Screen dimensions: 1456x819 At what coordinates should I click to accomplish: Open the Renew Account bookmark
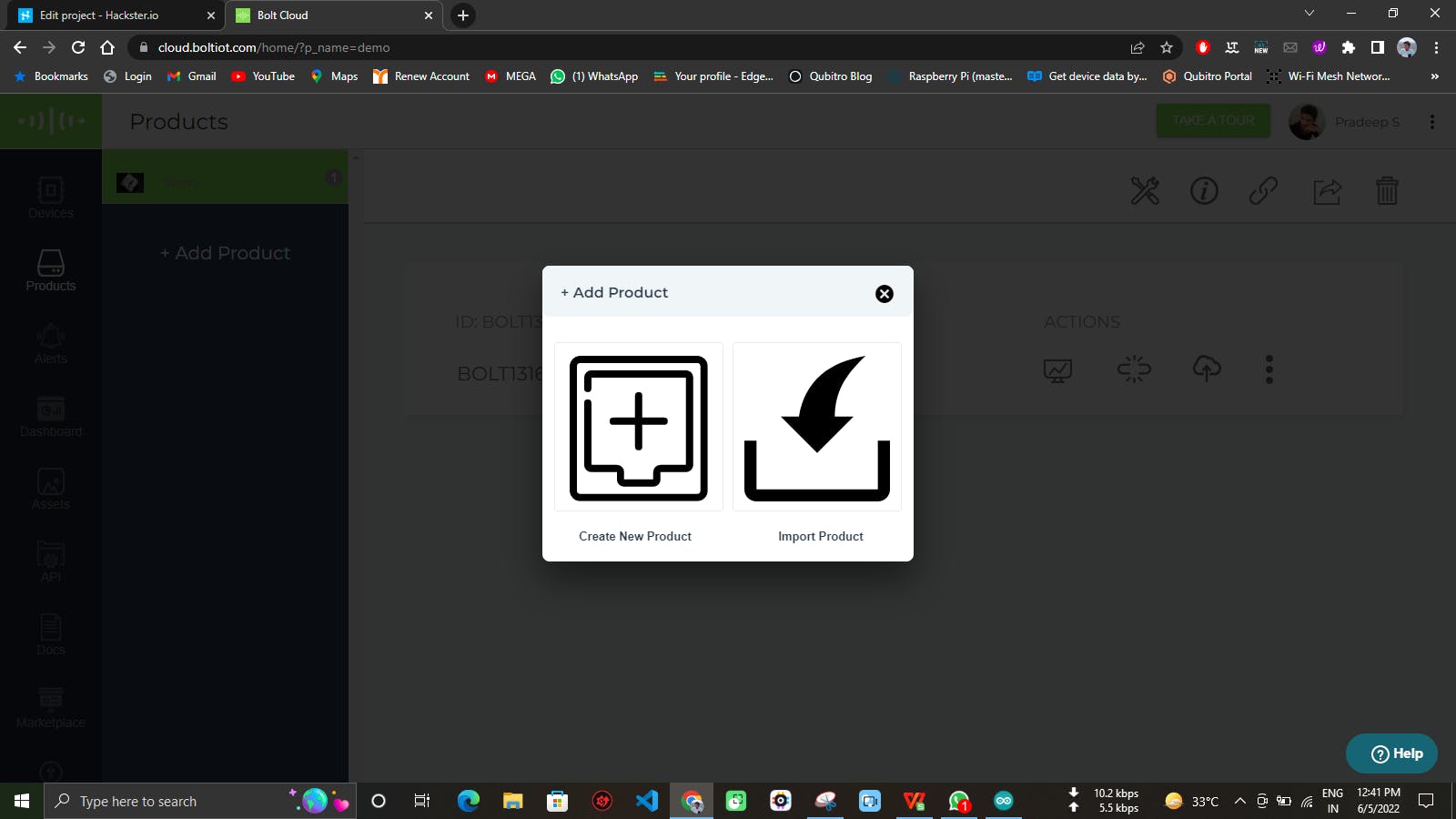click(421, 76)
